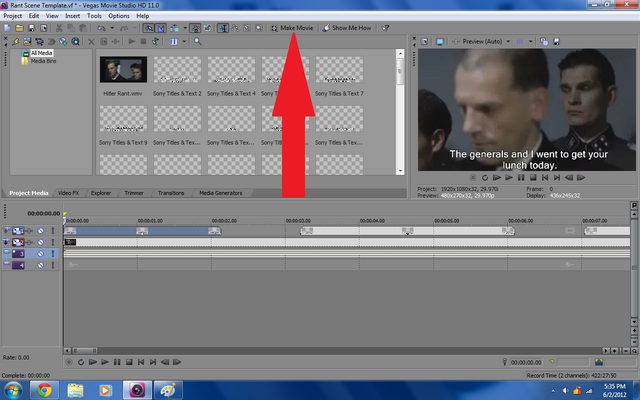Viewport: 640px width, 400px height.
Task: Select Sony Titles & Text 2 media
Action: pos(177,69)
